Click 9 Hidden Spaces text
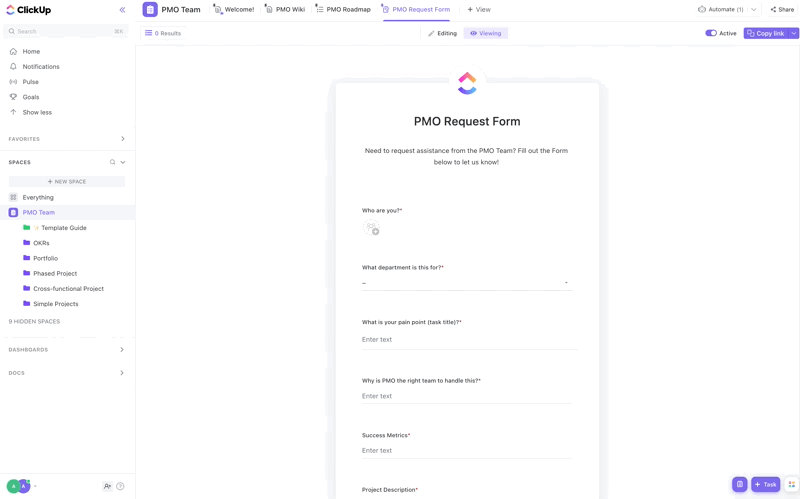Image resolution: width=800 pixels, height=499 pixels. (x=34, y=321)
